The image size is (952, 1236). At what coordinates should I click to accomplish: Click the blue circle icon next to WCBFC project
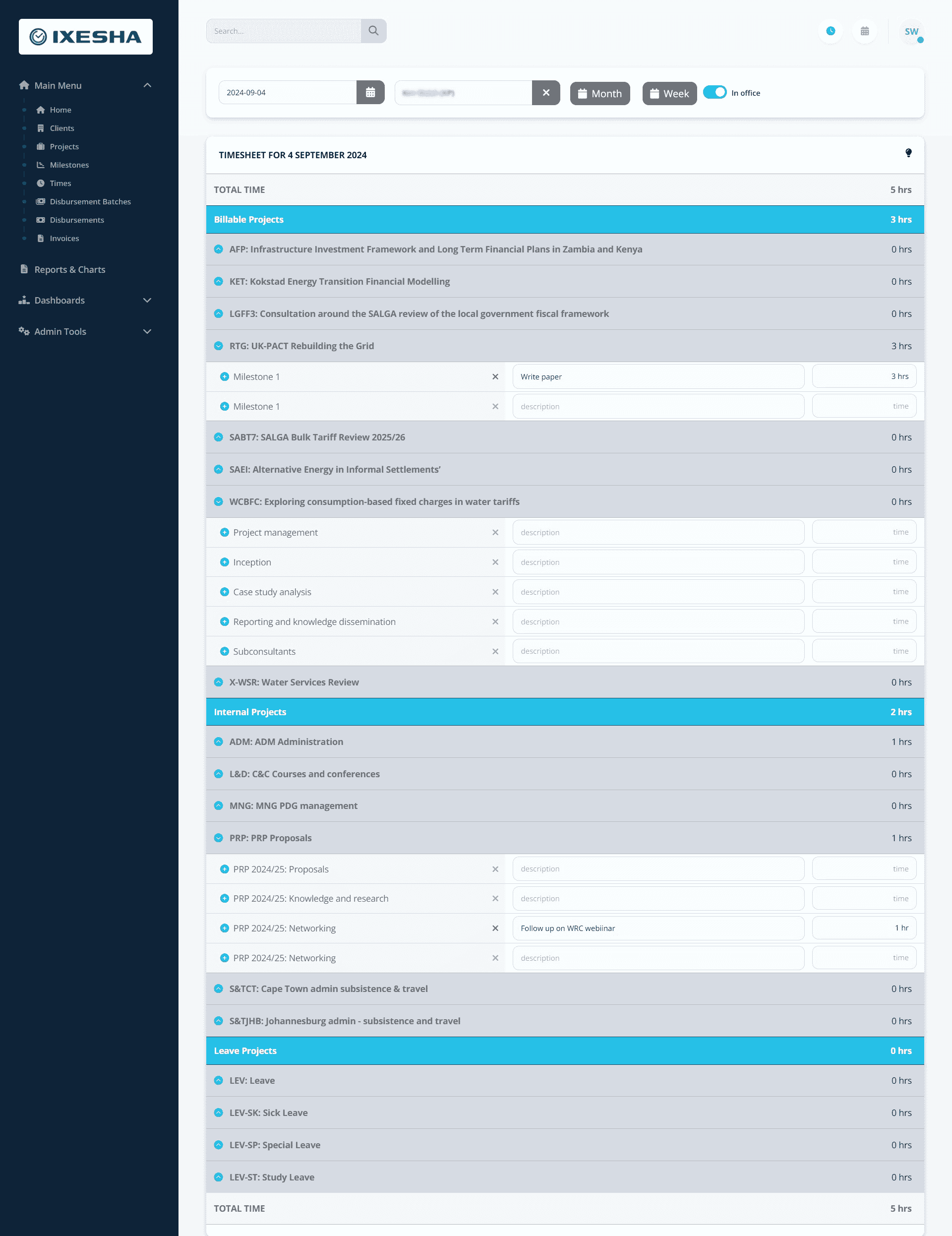pos(219,502)
